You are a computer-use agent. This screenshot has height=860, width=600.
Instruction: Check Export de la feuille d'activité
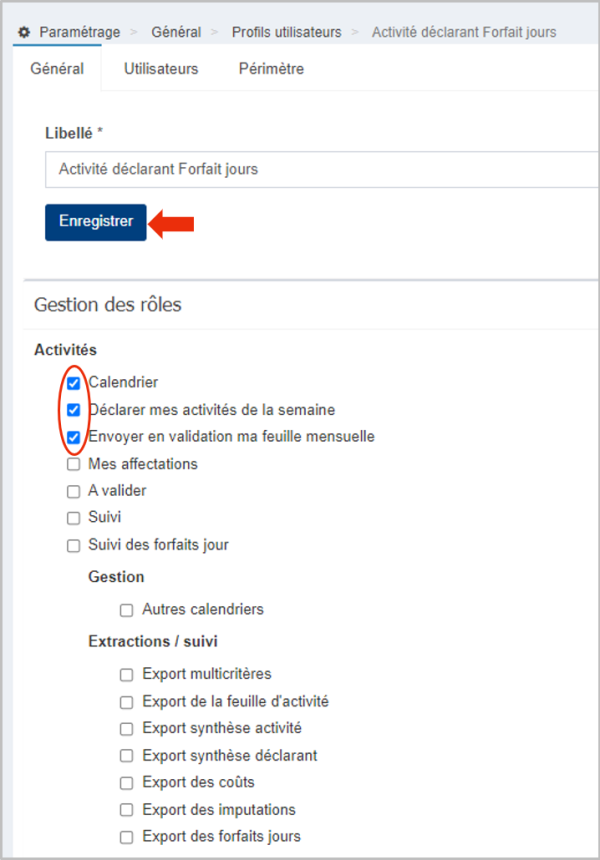pyautogui.click(x=127, y=701)
